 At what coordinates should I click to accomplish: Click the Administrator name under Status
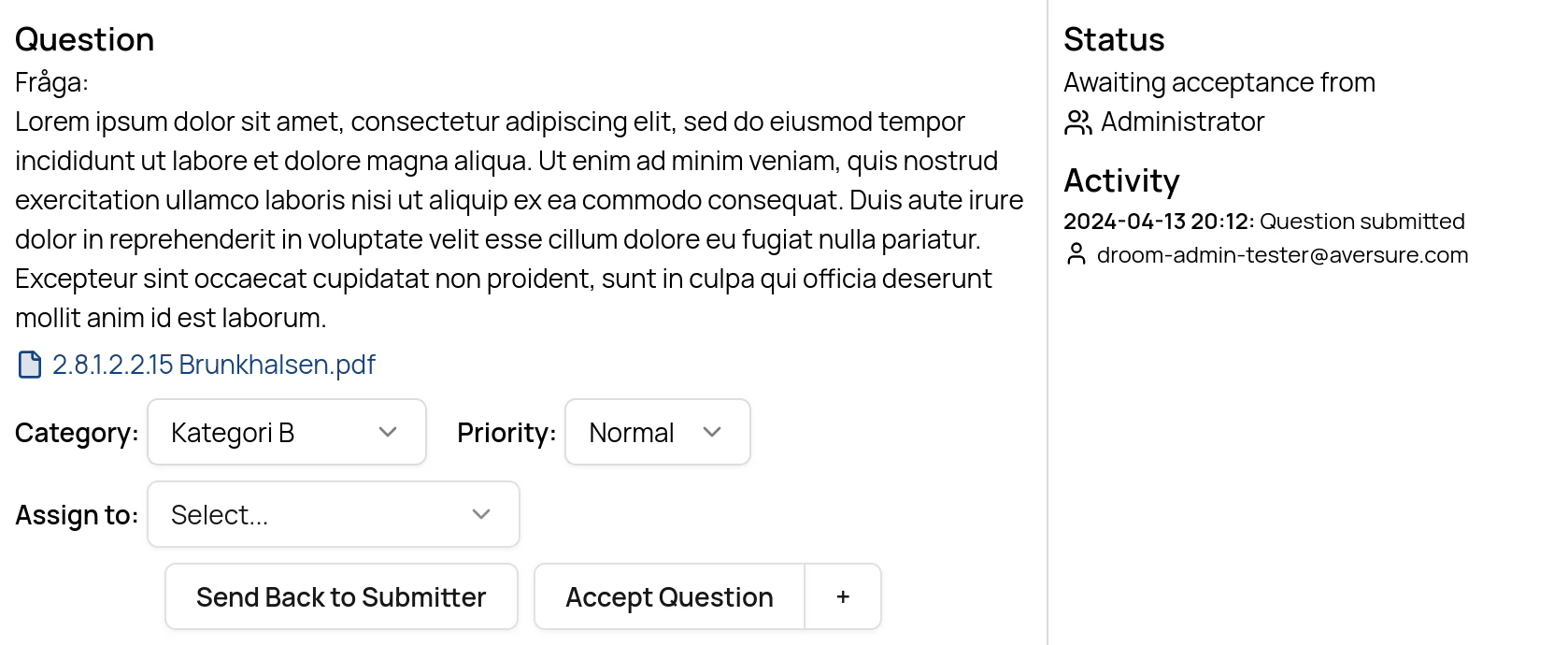click(1182, 122)
